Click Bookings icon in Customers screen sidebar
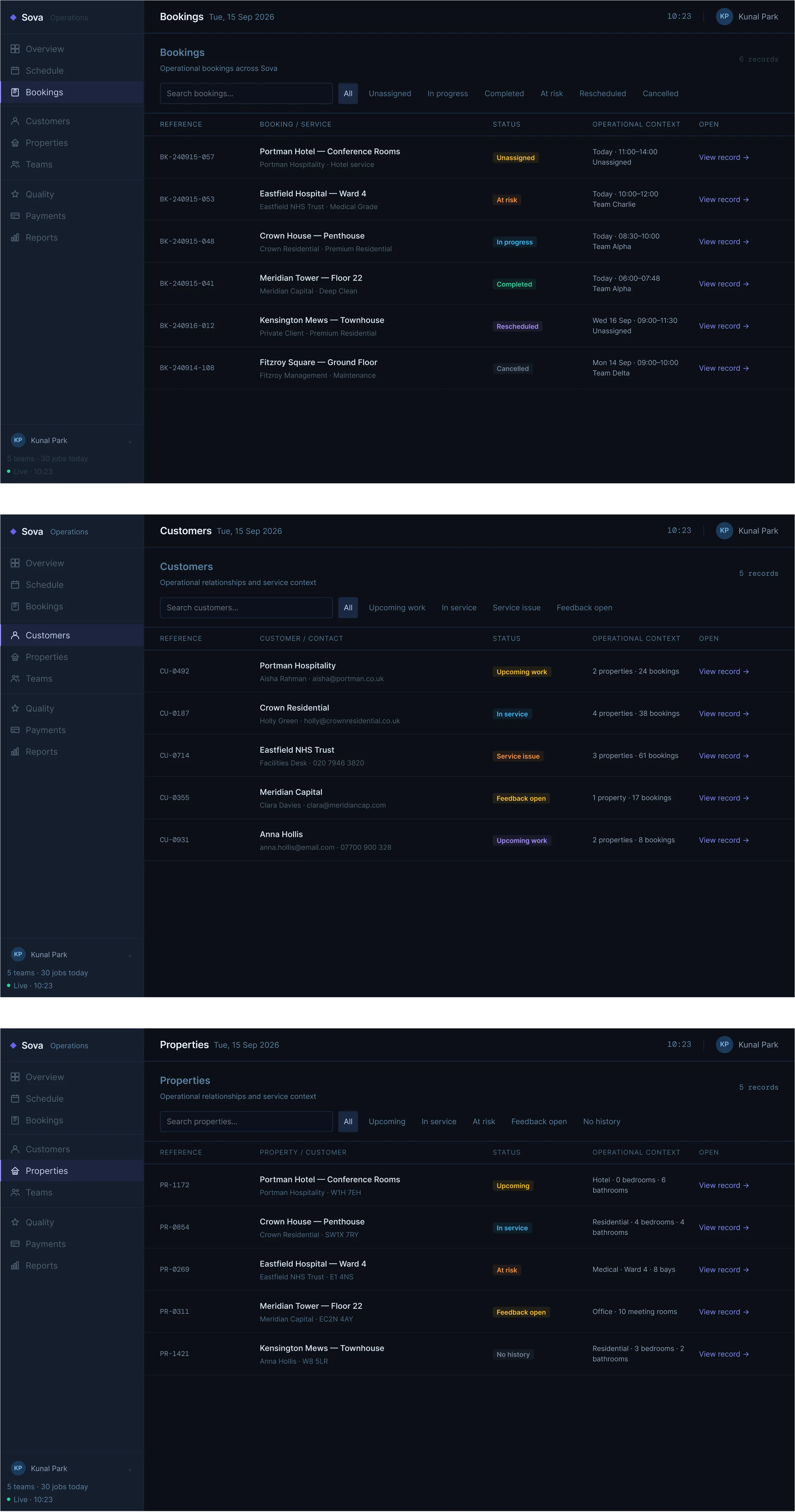The height and width of the screenshot is (1512, 795). point(15,607)
